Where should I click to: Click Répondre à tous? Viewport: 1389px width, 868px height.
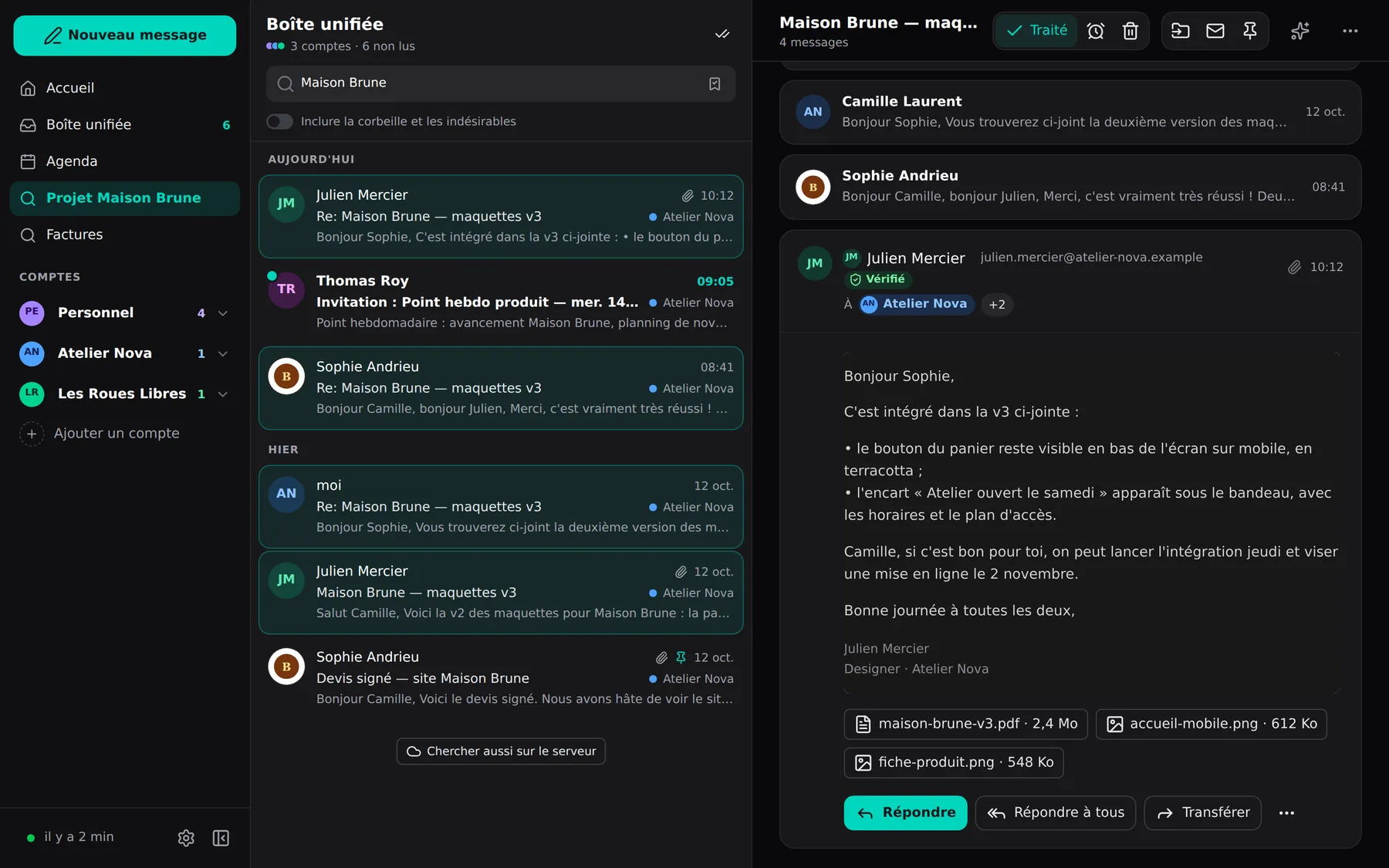(1055, 813)
